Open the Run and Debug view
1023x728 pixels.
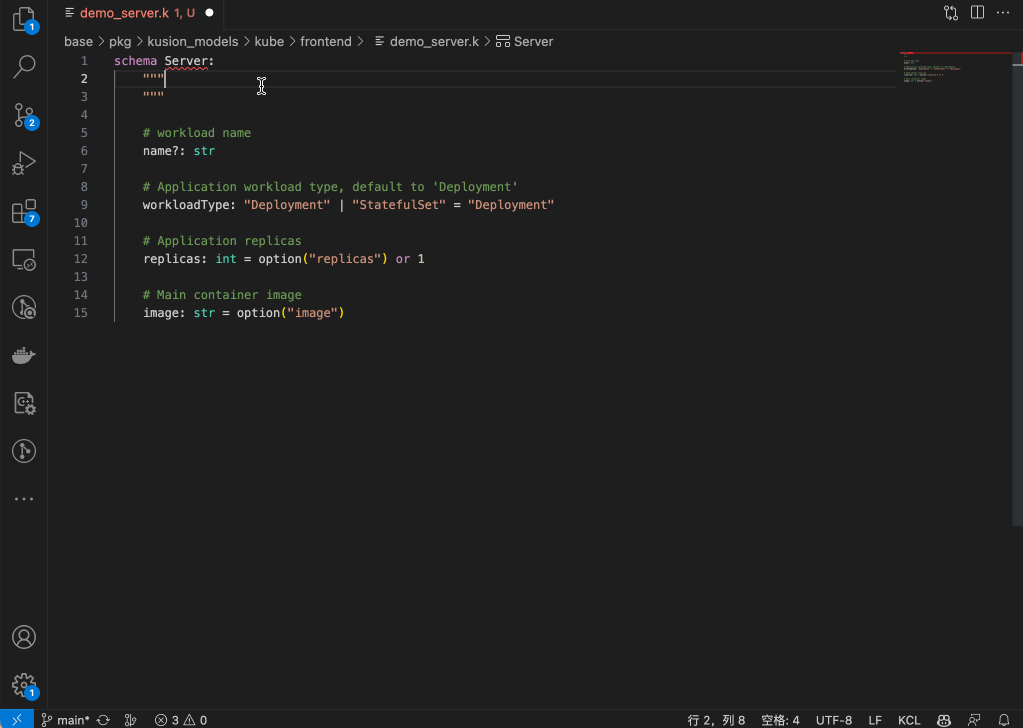click(x=23, y=163)
